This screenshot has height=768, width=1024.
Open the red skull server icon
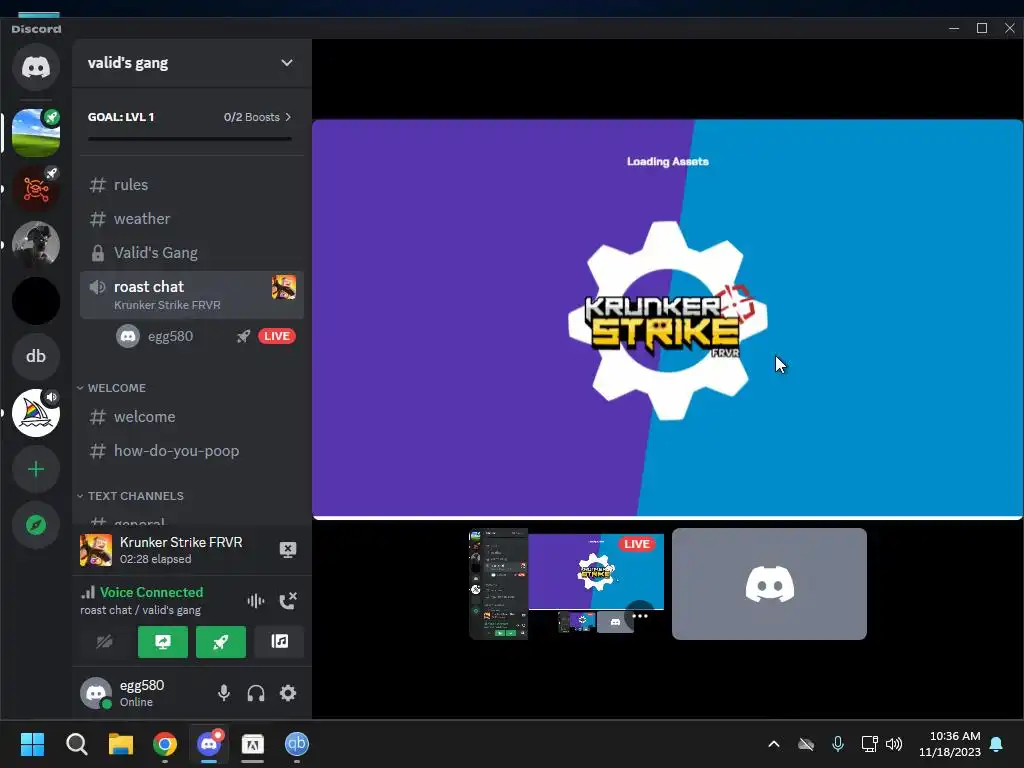tap(36, 189)
